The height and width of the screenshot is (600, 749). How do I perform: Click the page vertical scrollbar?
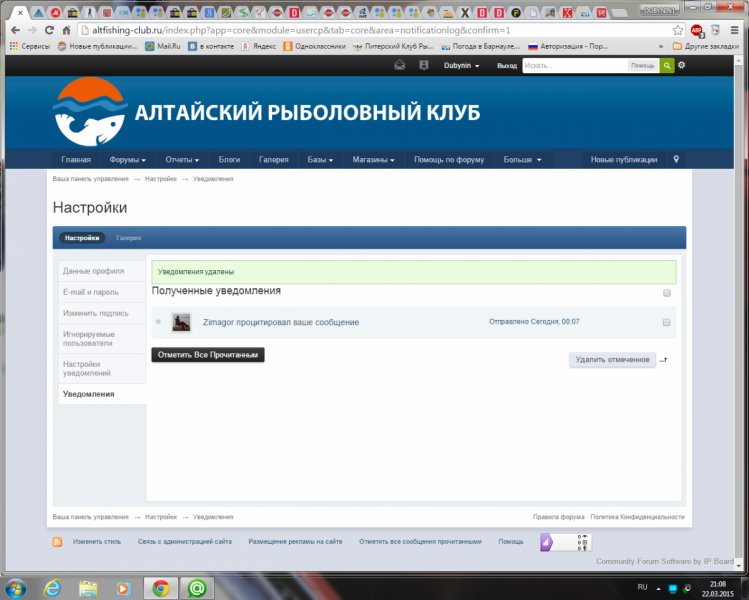coord(738,311)
